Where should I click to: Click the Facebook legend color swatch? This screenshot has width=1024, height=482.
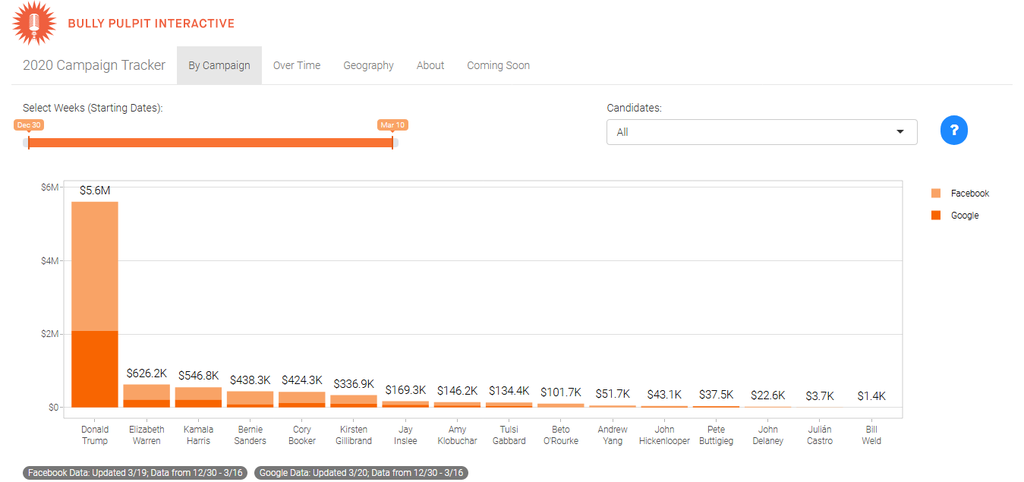[935, 193]
